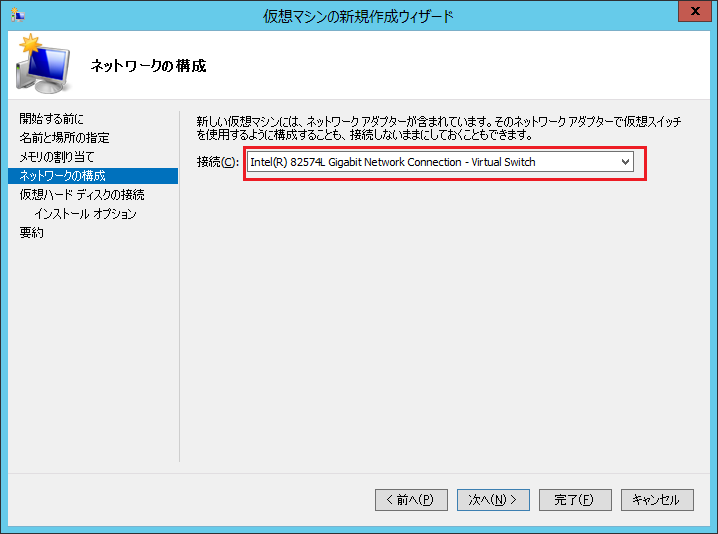Go to the 要約 step
The height and width of the screenshot is (534, 718).
[x=32, y=233]
